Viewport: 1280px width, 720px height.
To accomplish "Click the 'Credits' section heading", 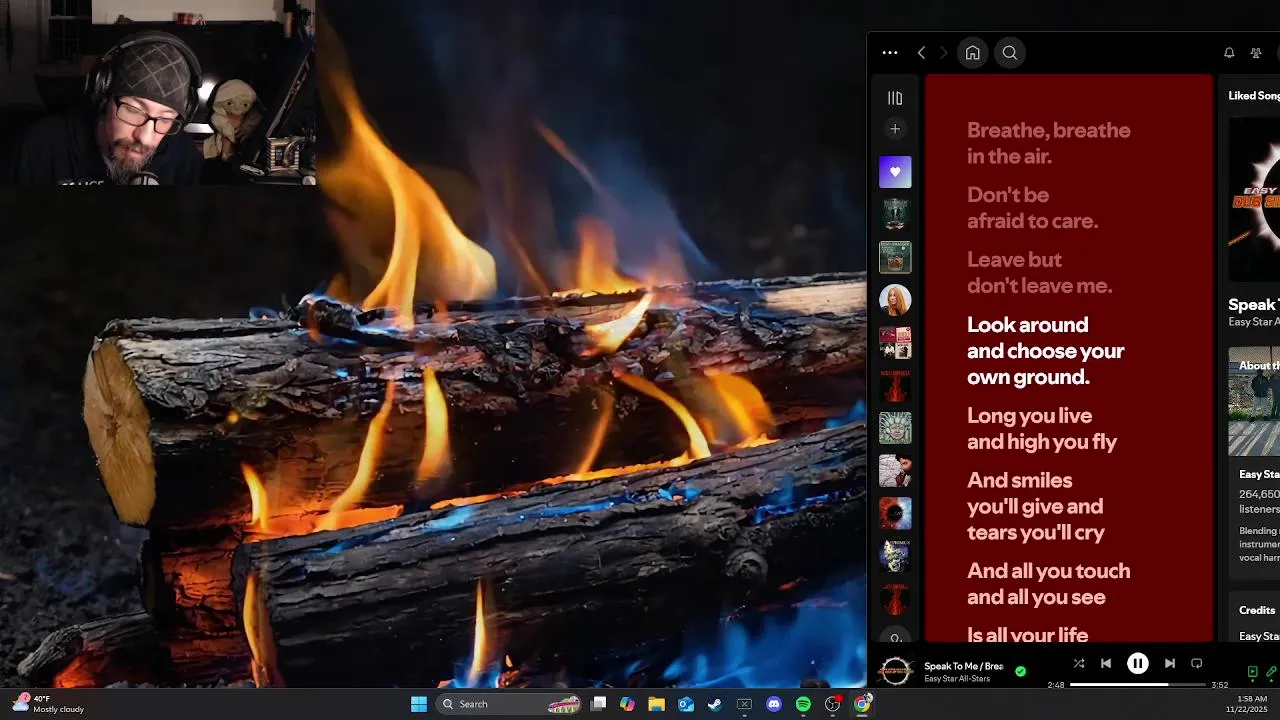I will point(1257,610).
